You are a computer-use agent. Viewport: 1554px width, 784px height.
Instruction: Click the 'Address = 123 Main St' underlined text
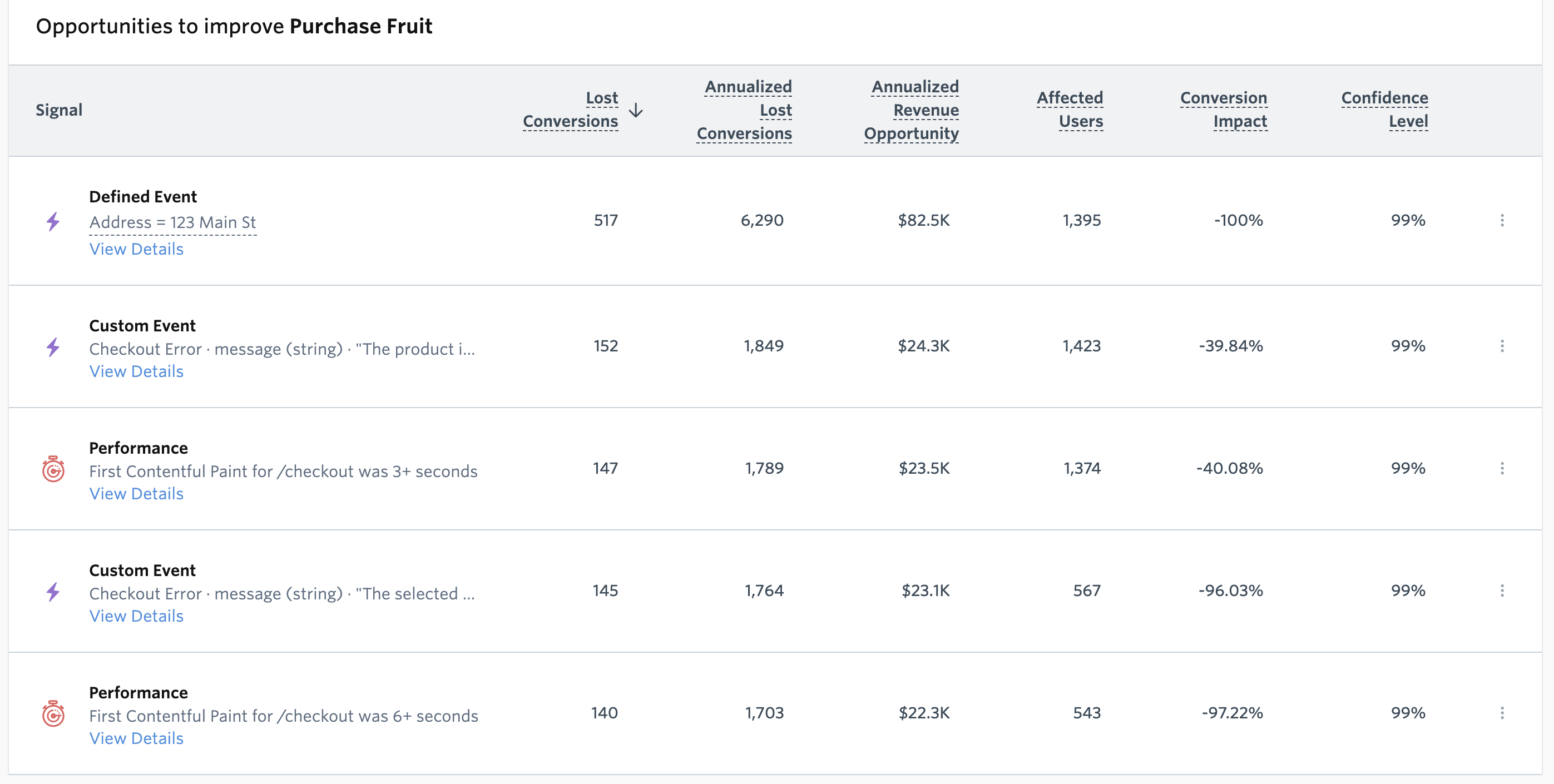172,222
